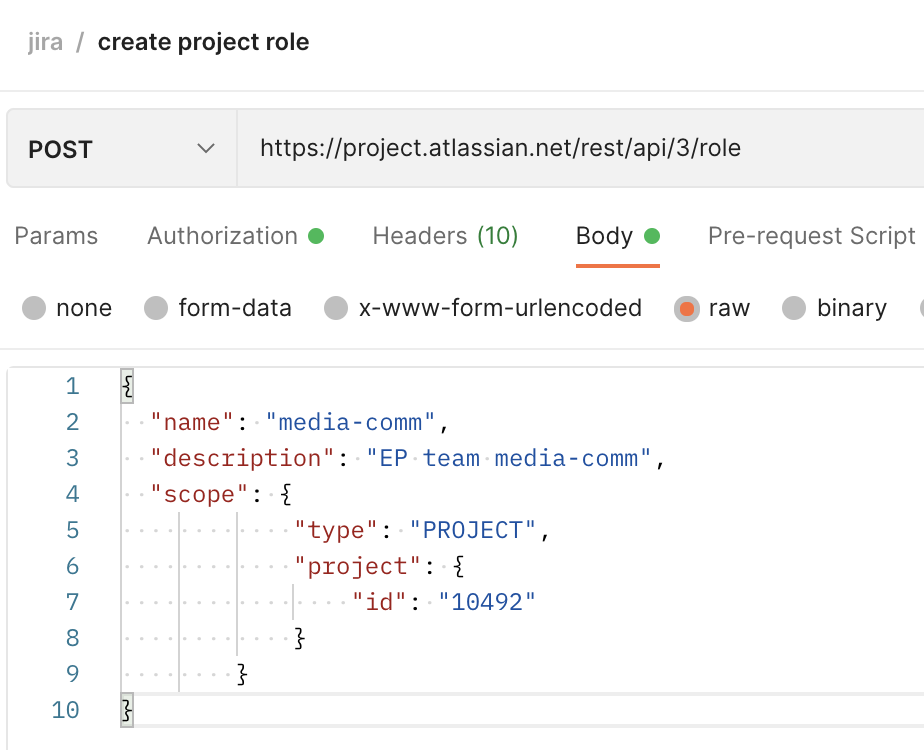The width and height of the screenshot is (924, 750).
Task: Click the create project role request name
Action: coord(203,42)
